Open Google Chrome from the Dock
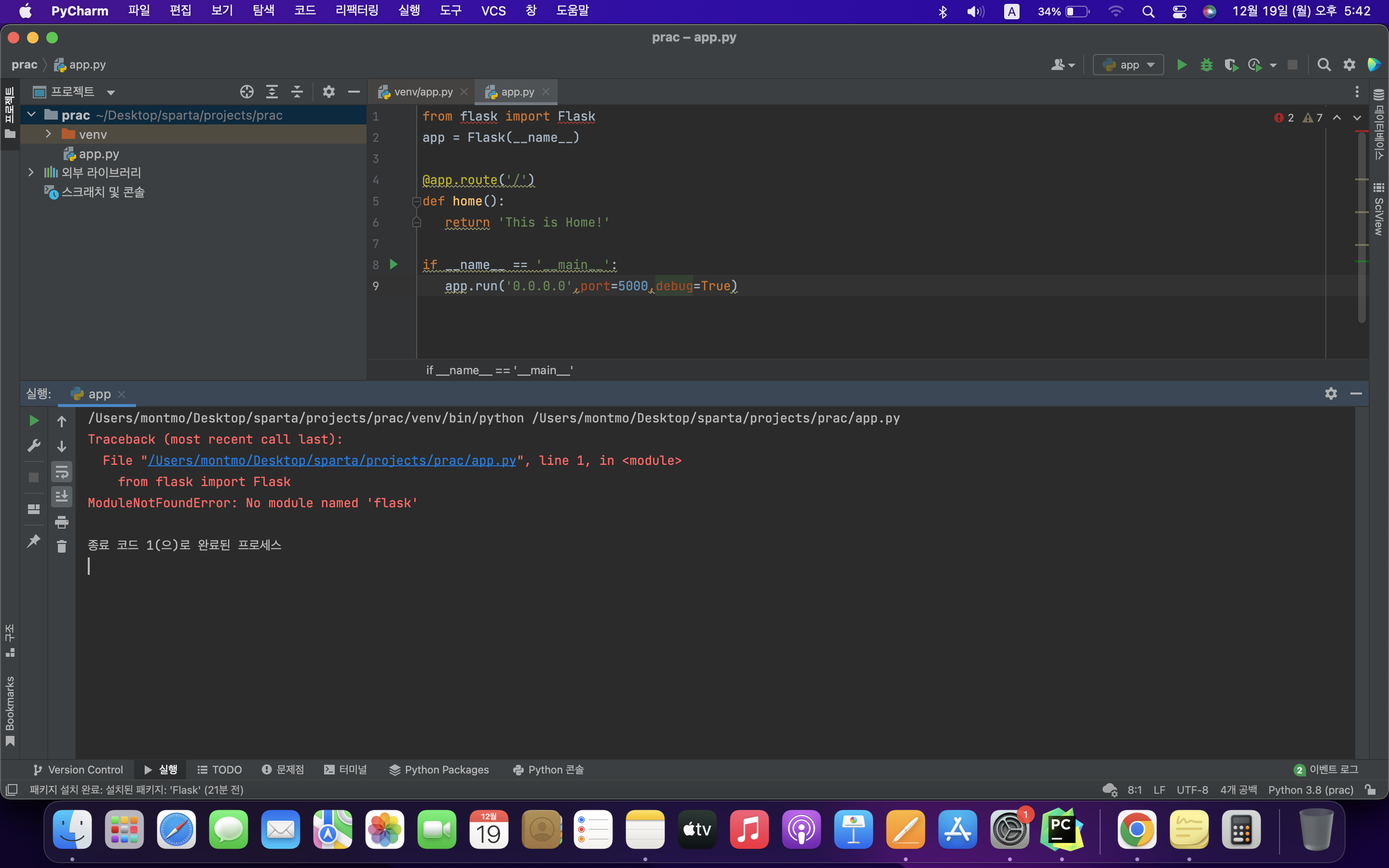Image resolution: width=1389 pixels, height=868 pixels. [1136, 829]
